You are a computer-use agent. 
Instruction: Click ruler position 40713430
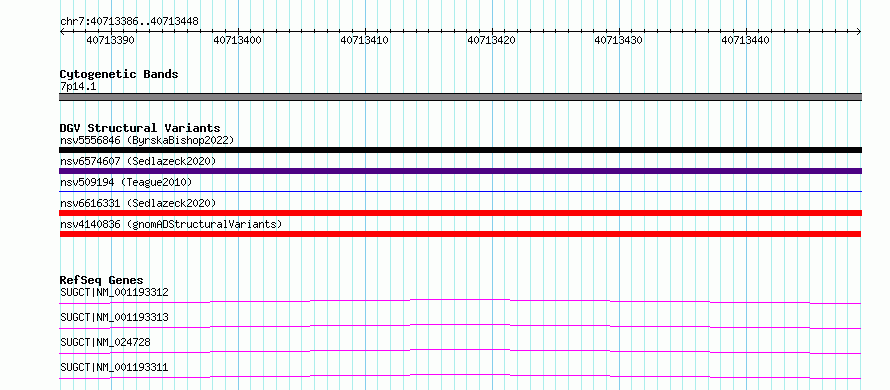[x=619, y=40]
